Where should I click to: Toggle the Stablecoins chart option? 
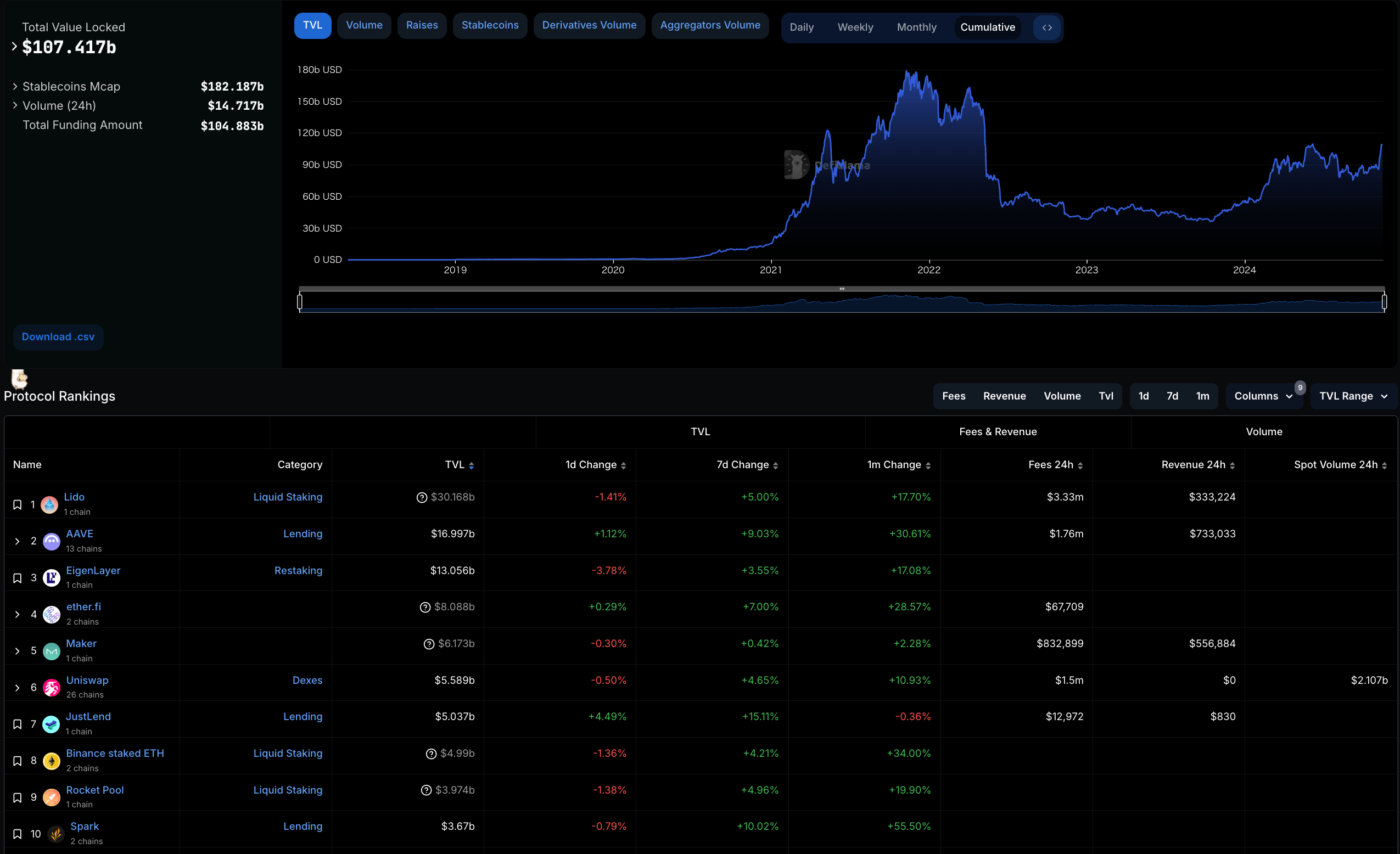click(x=490, y=26)
